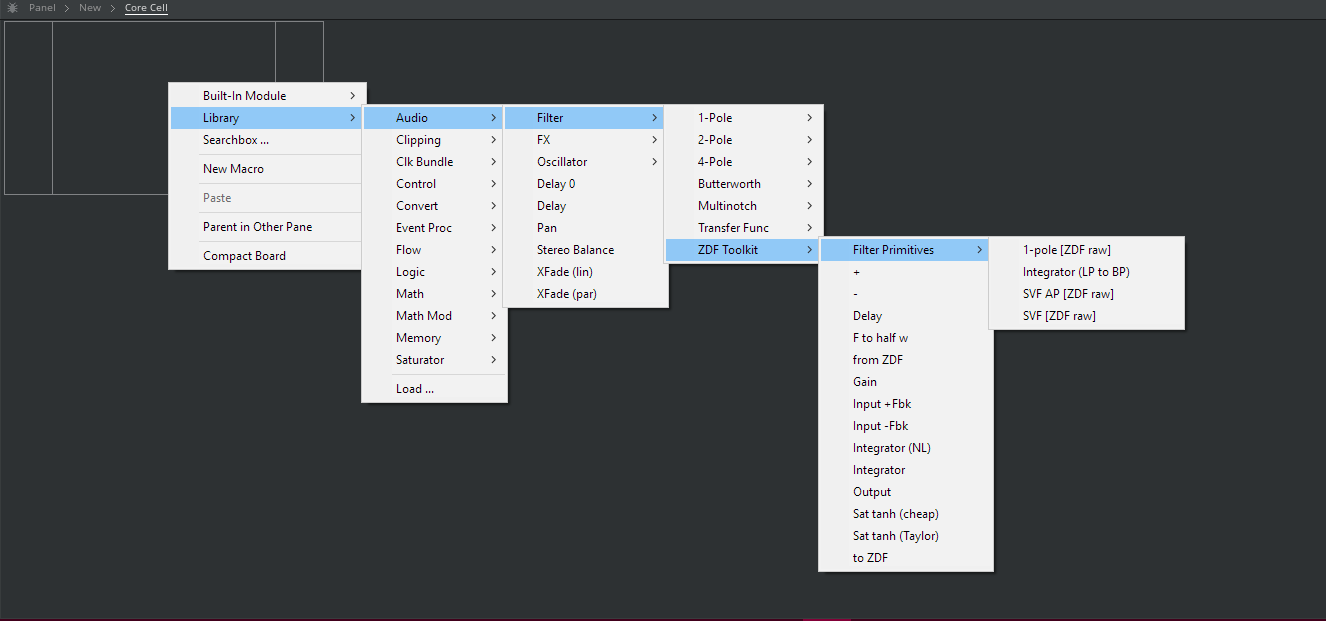This screenshot has height=621, width=1326.
Task: Open the Math Mod submenu
Action: pyautogui.click(x=434, y=316)
